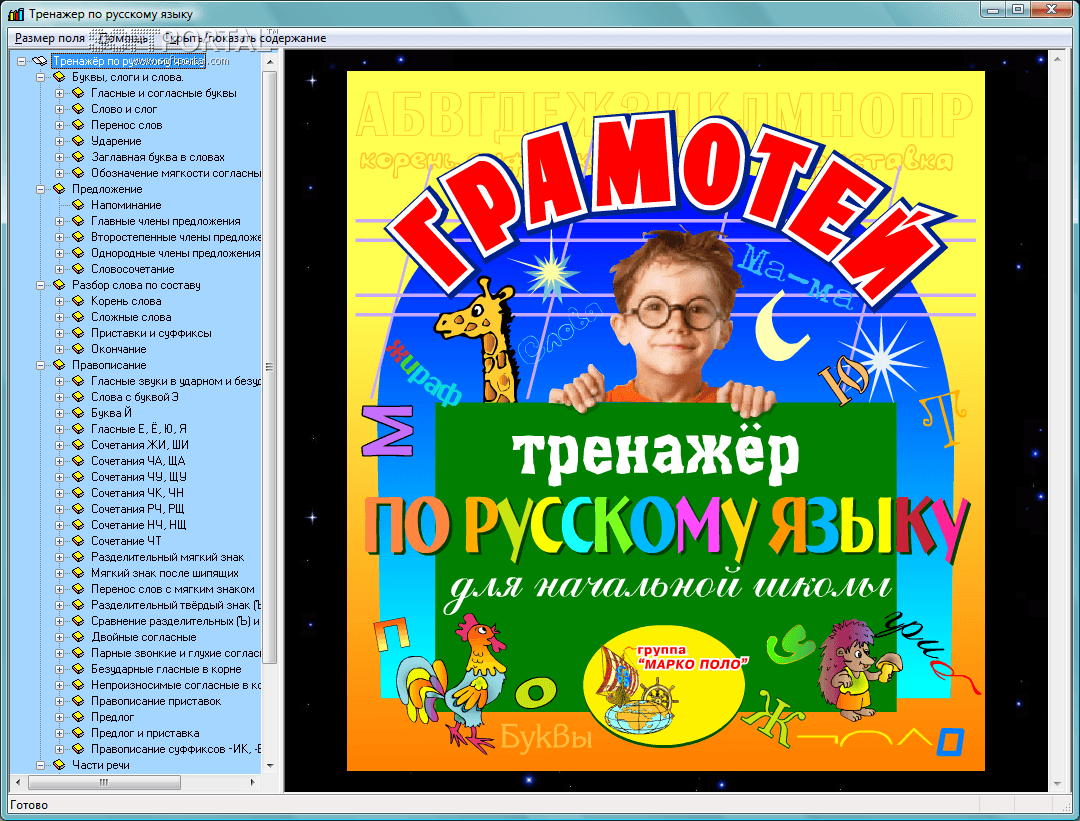Click Скрыть/показать содержание menu item
Image resolution: width=1080 pixels, height=821 pixels.
tap(245, 38)
